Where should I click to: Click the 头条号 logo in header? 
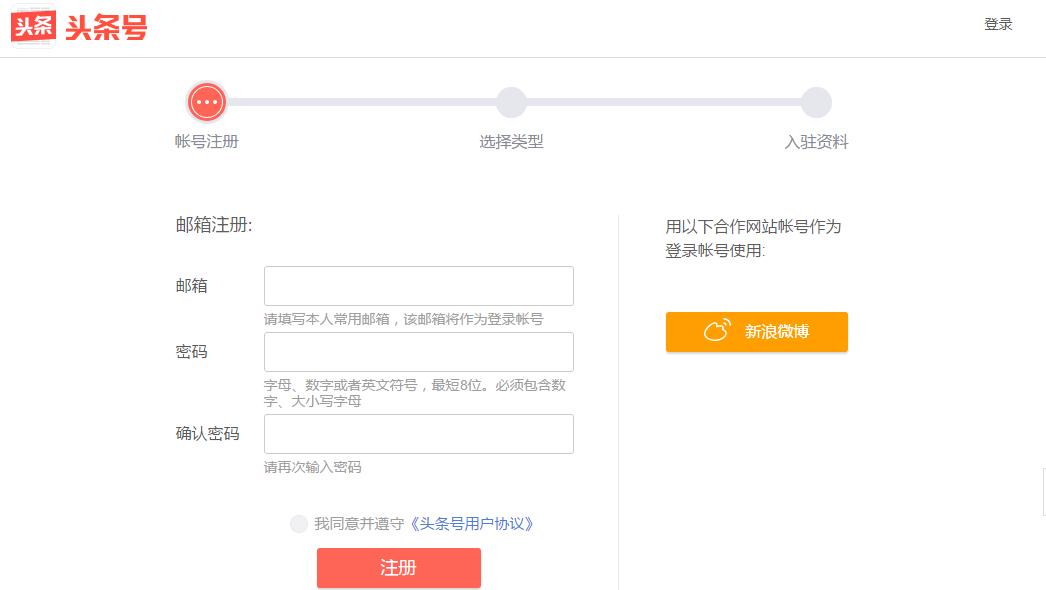pyautogui.click(x=79, y=27)
